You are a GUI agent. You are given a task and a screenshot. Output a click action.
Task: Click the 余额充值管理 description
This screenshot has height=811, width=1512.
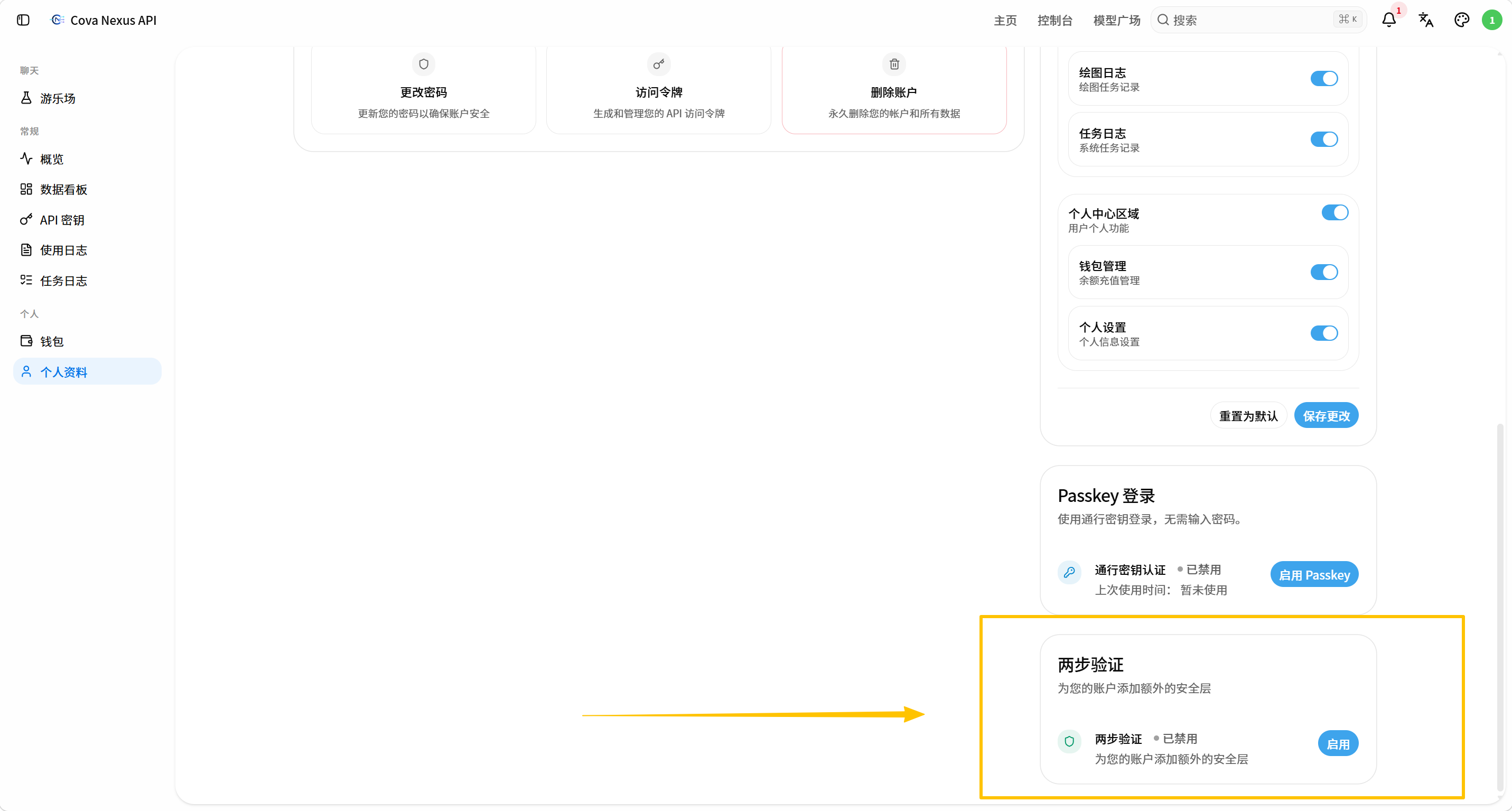[1109, 281]
